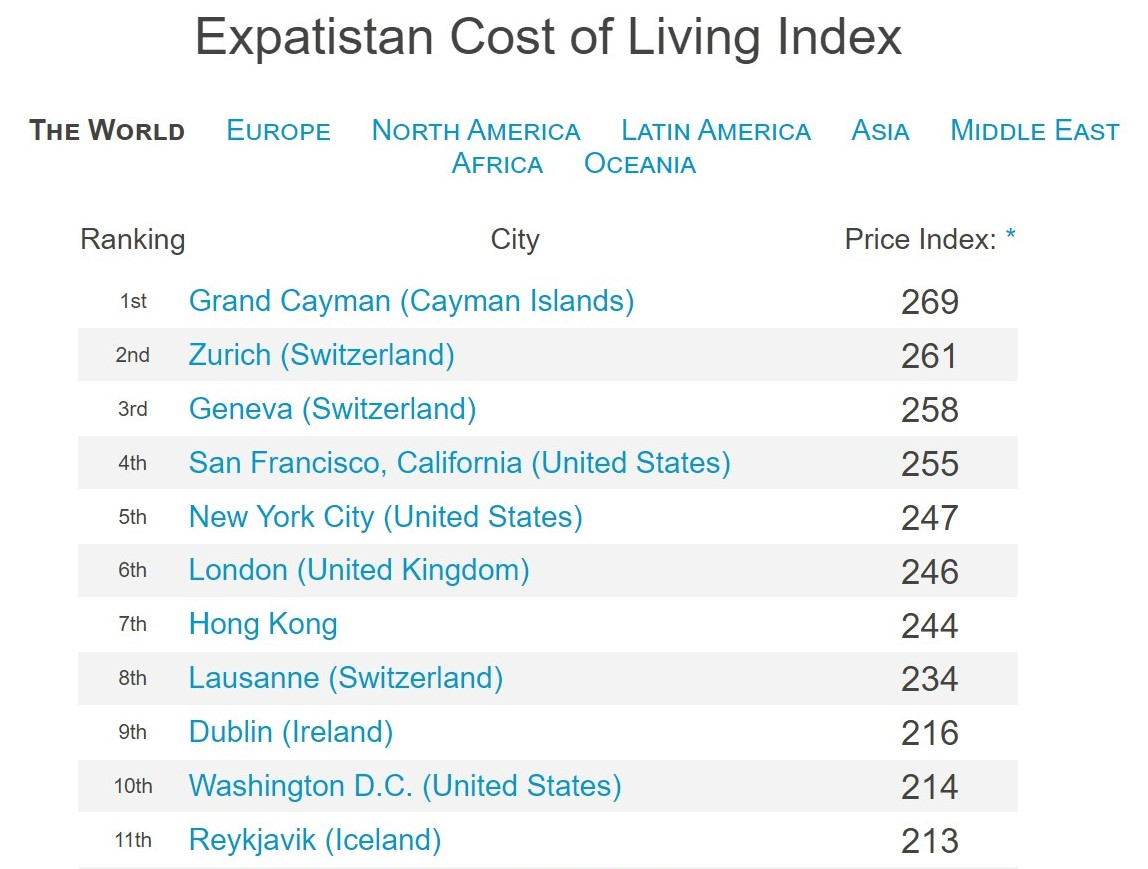1148x869 pixels.
Task: Switch to Asia region
Action: coord(880,131)
